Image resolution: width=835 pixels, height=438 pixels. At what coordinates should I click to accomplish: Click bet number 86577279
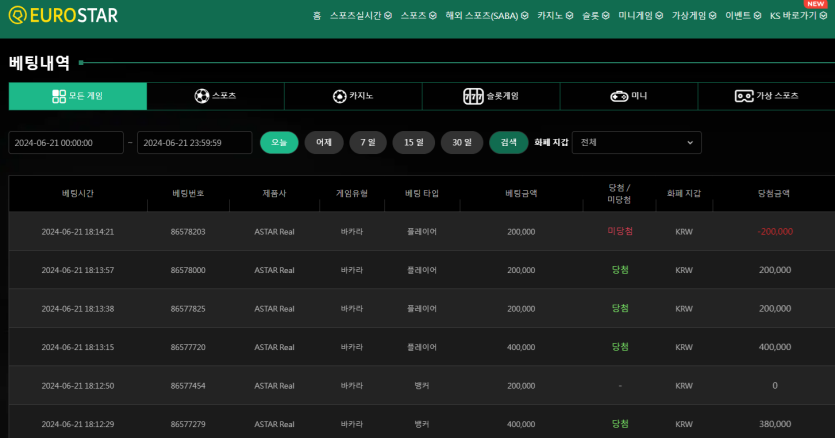click(x=188, y=424)
